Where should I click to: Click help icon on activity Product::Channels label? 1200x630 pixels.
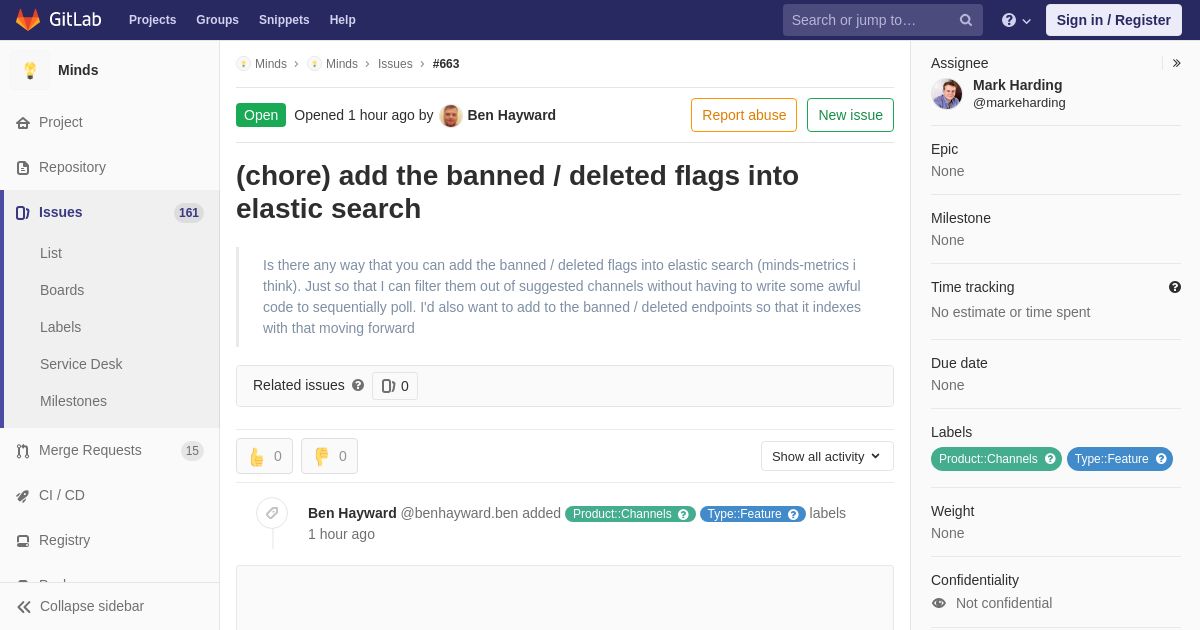coord(683,514)
